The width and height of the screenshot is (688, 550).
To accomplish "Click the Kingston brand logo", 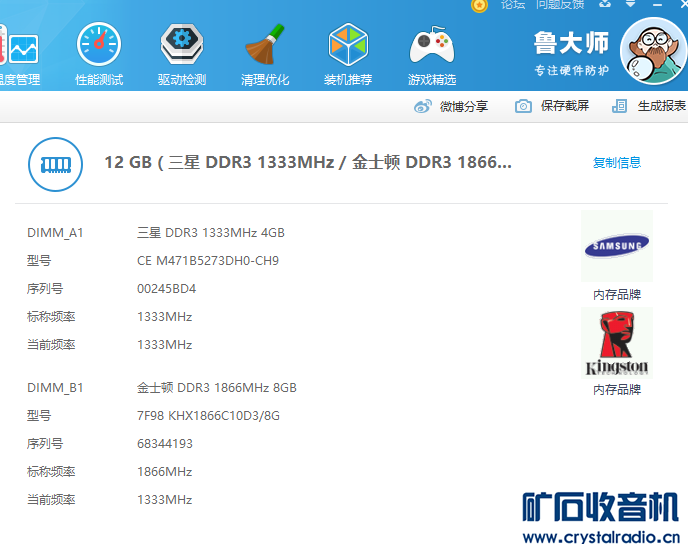I will (617, 343).
